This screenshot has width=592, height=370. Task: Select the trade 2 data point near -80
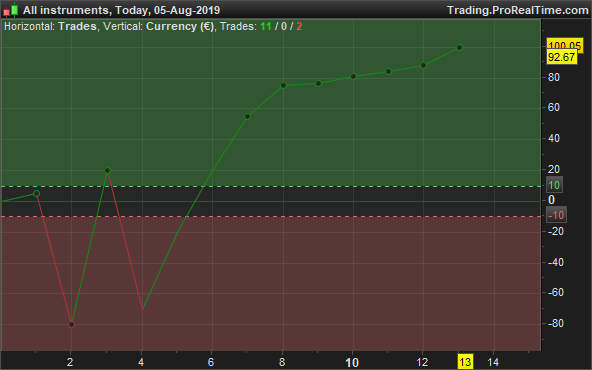pyautogui.click(x=72, y=324)
